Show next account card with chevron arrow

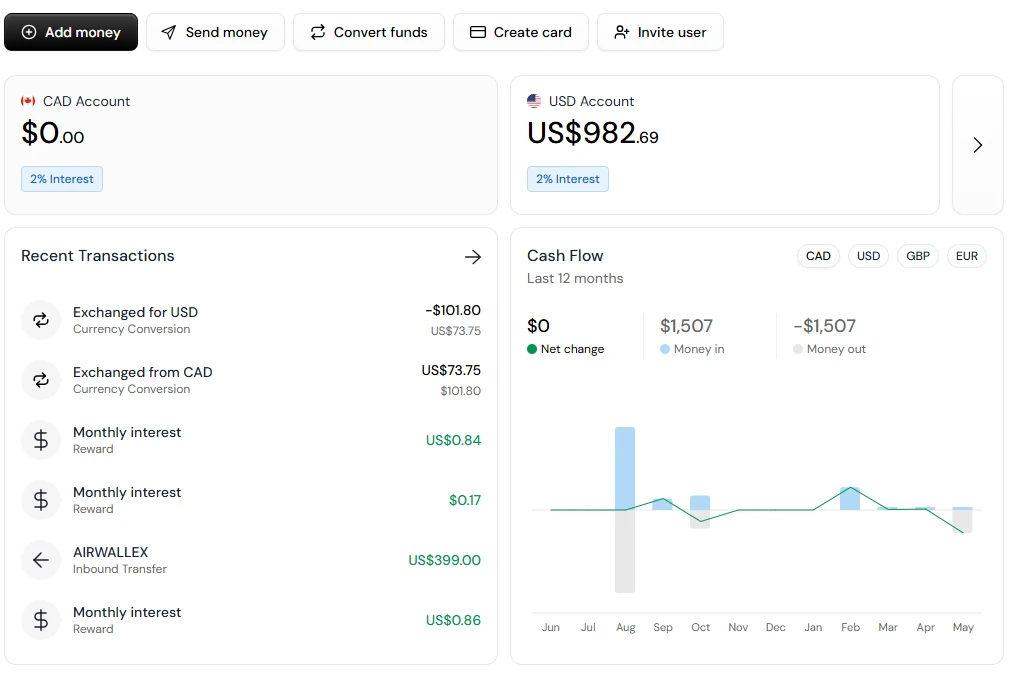click(977, 145)
